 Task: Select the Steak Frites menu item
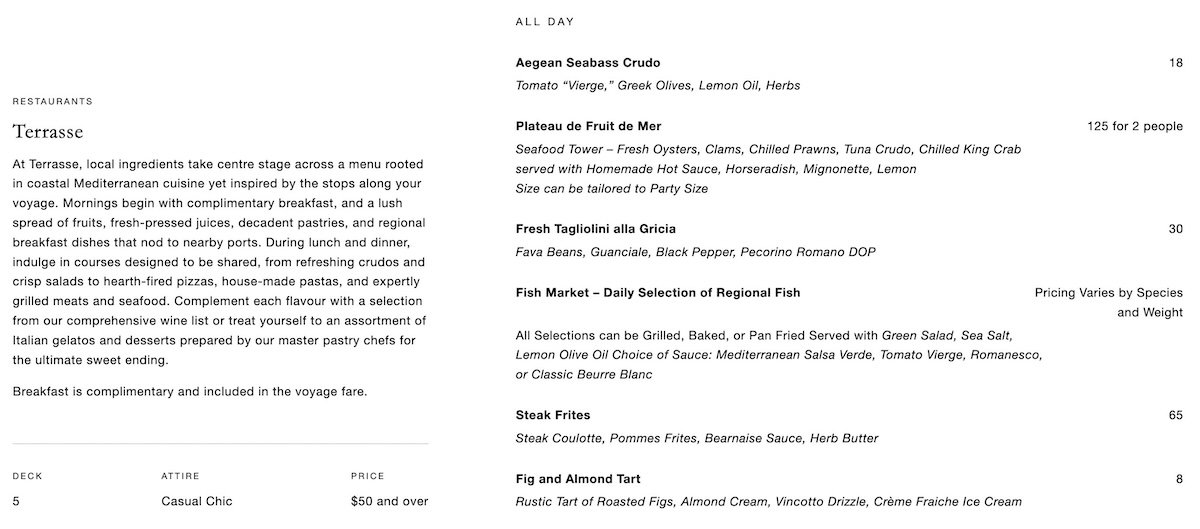553,415
